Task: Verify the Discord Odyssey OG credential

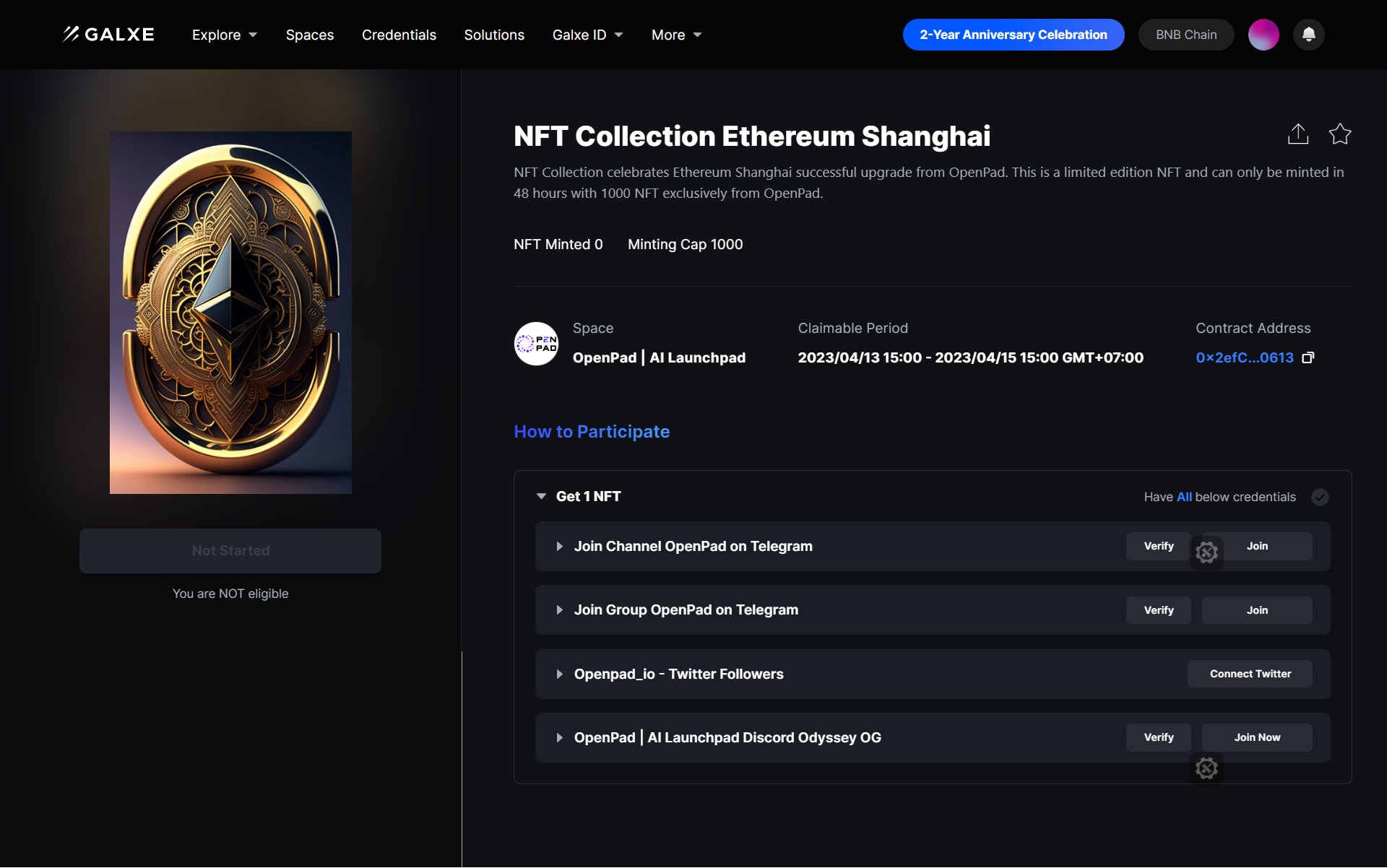Action: coord(1159,737)
